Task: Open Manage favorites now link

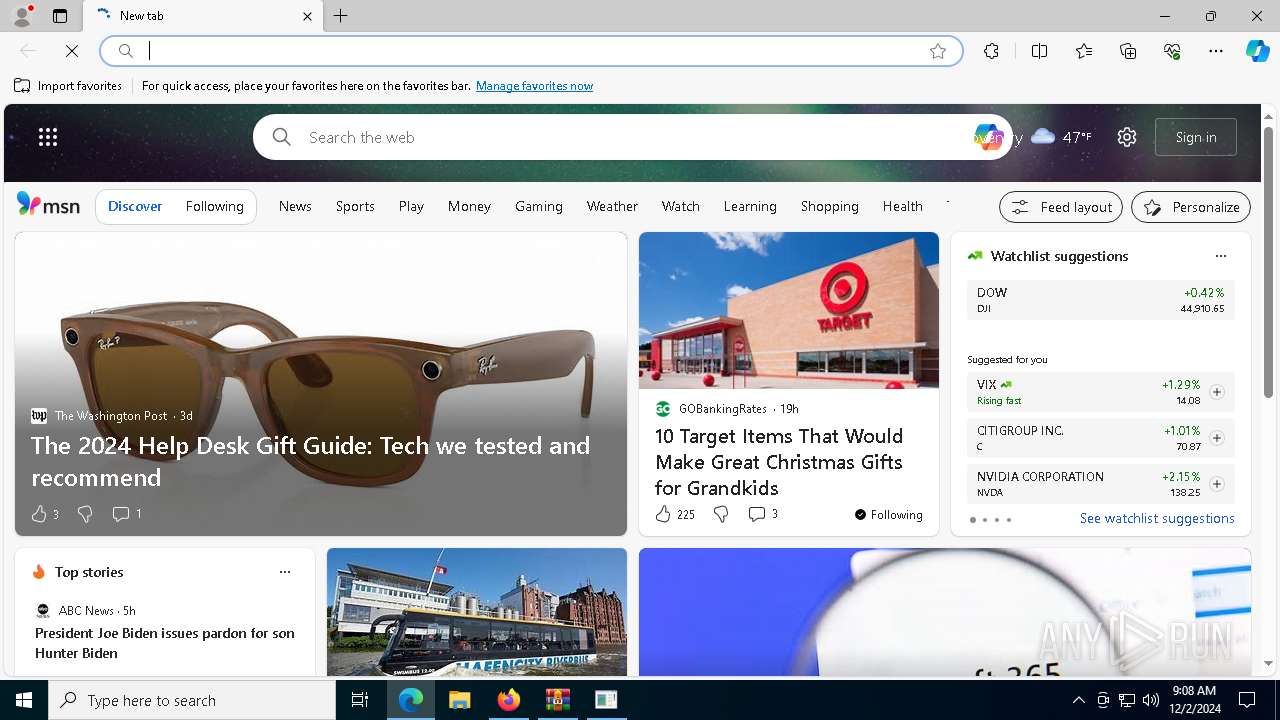Action: coord(534,86)
